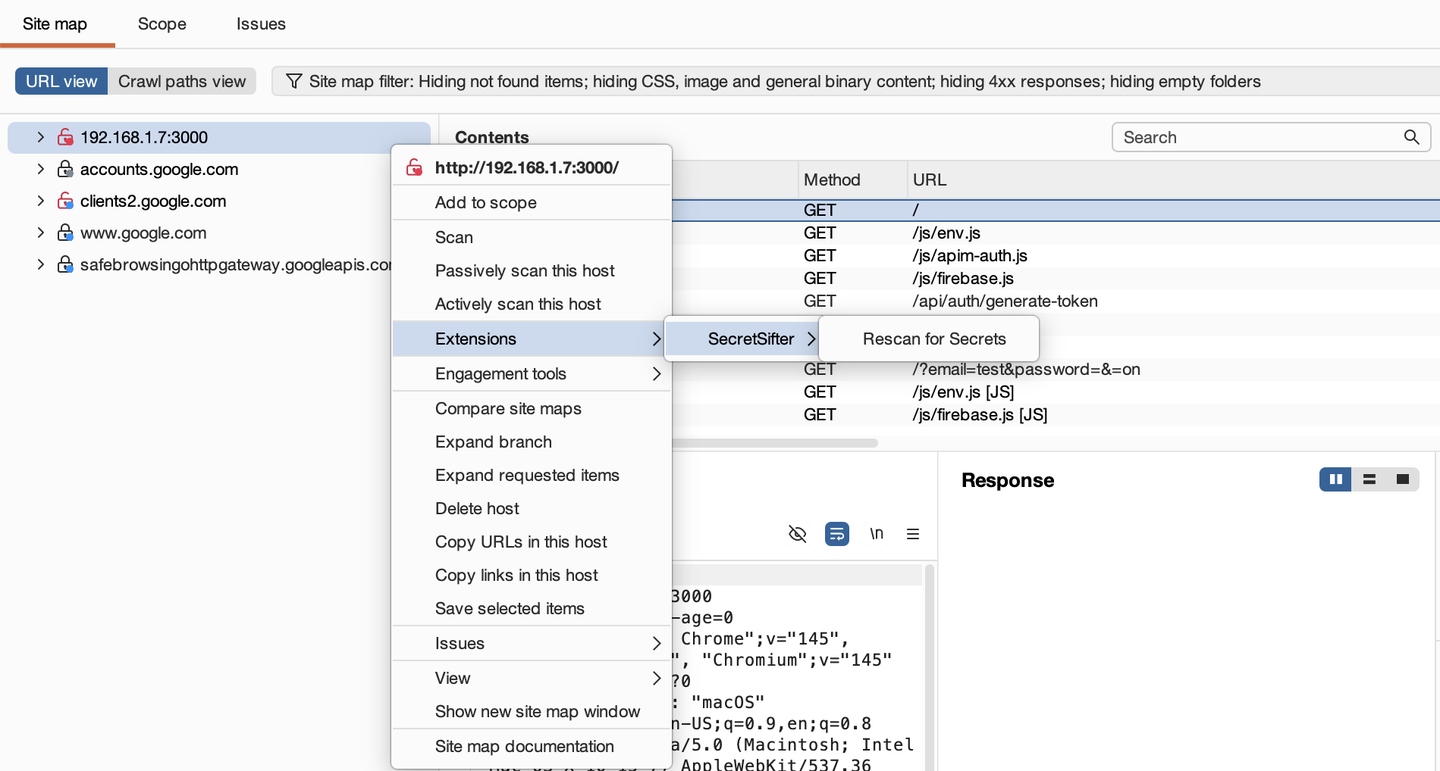Open the Issues submenu in the context menu

[531, 643]
